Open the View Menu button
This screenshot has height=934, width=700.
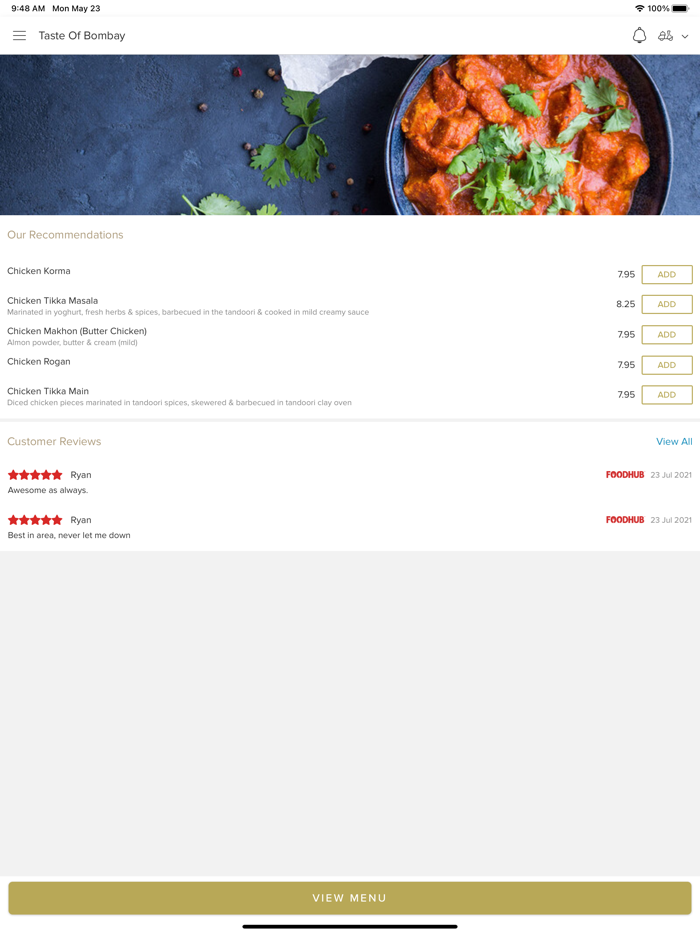(x=350, y=898)
